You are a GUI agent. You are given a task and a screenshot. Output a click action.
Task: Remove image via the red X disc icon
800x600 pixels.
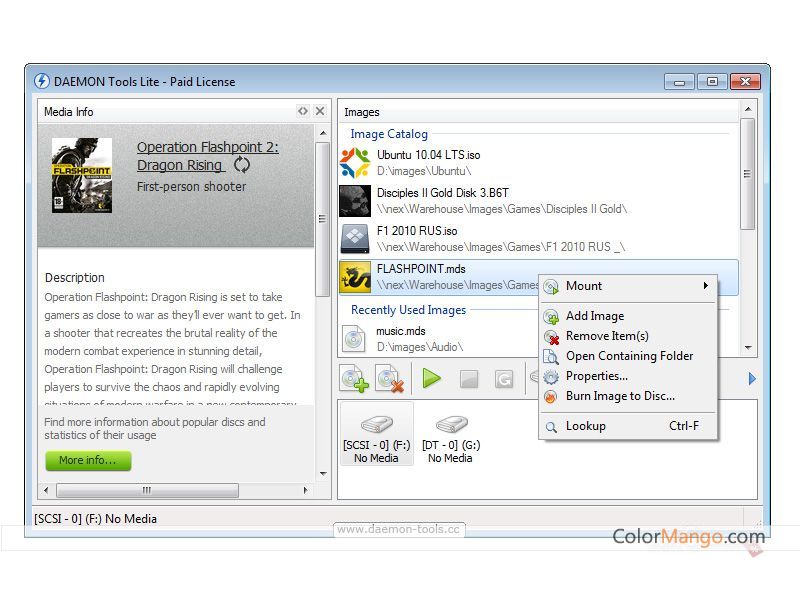(390, 378)
